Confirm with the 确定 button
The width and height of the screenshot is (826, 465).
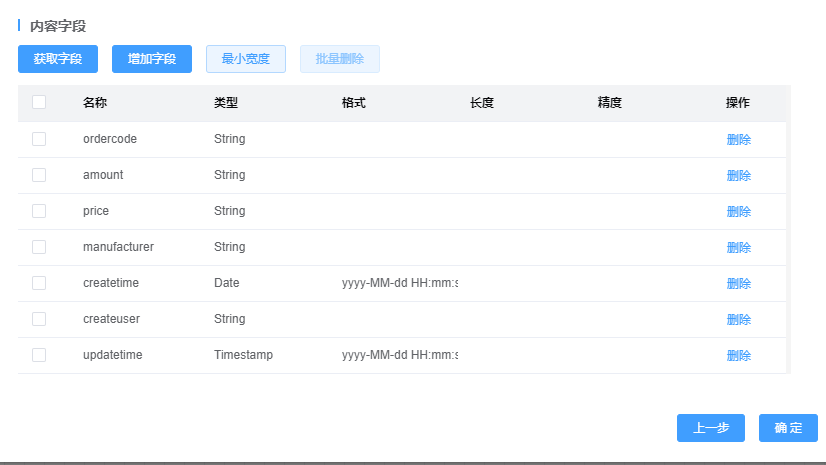coord(788,428)
